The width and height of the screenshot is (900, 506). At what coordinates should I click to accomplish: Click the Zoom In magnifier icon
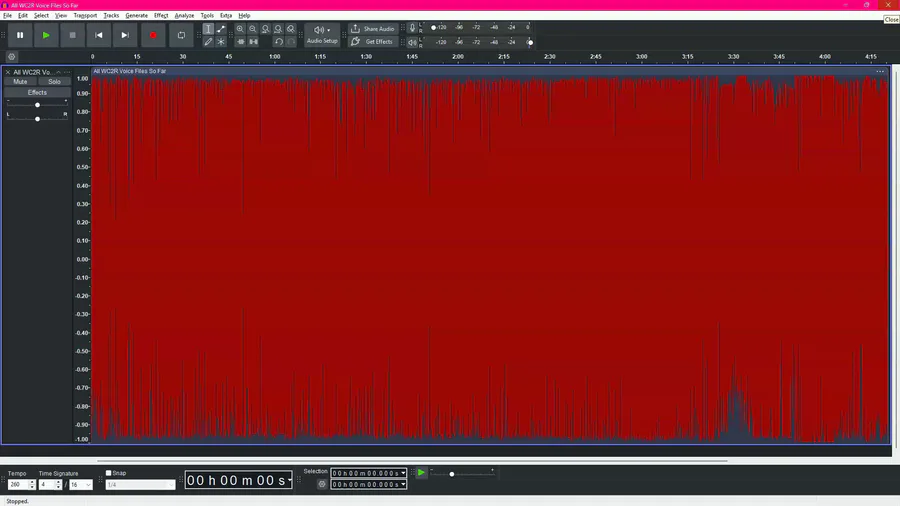240,29
